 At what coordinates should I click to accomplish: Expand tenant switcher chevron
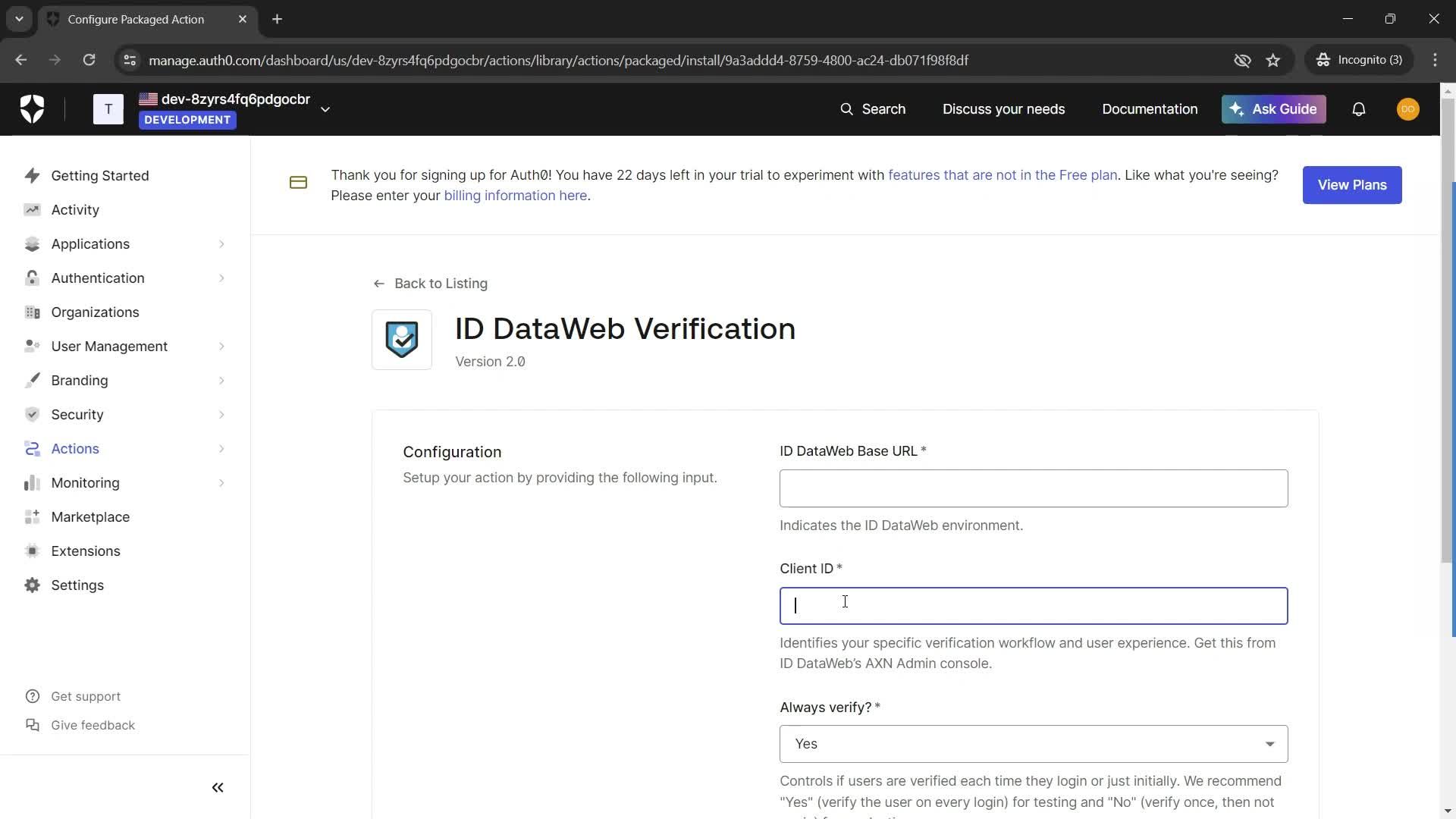tap(325, 110)
